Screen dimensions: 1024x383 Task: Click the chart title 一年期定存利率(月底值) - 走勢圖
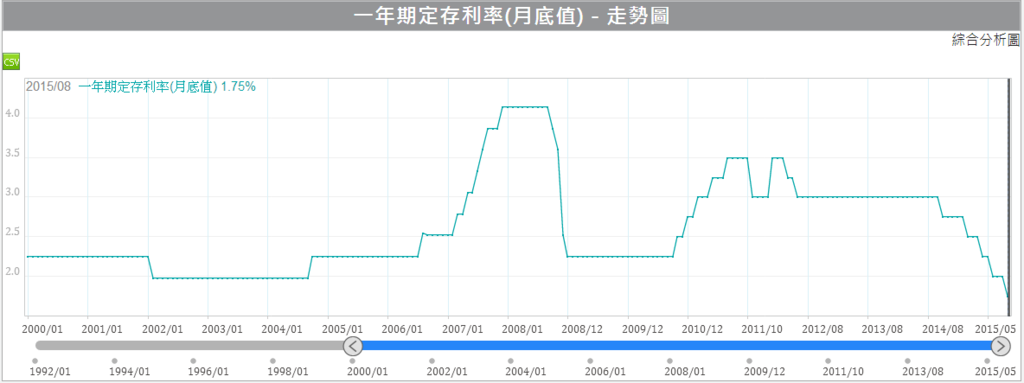pos(511,16)
